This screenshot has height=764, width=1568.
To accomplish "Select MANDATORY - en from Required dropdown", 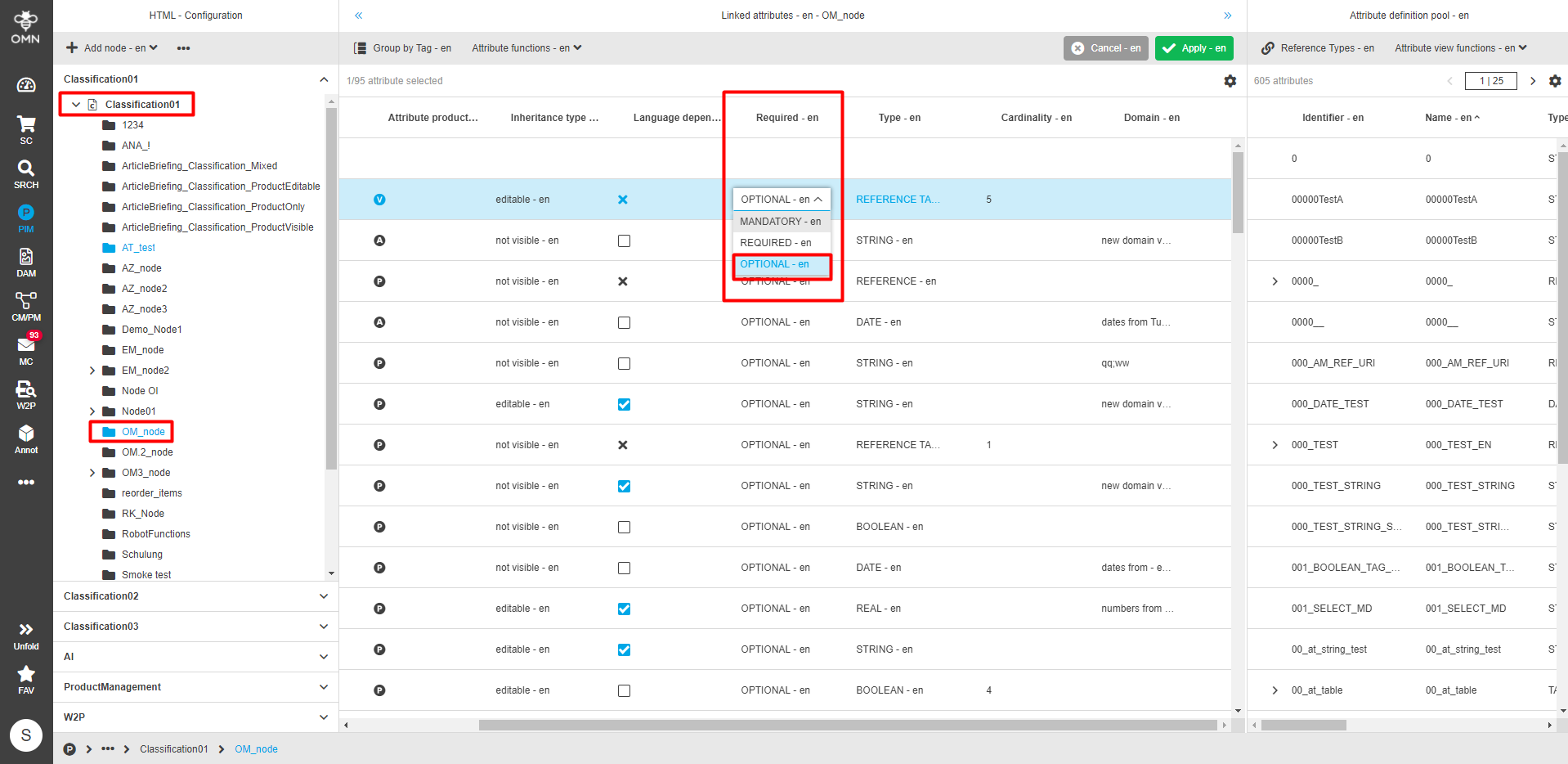I will (780, 221).
